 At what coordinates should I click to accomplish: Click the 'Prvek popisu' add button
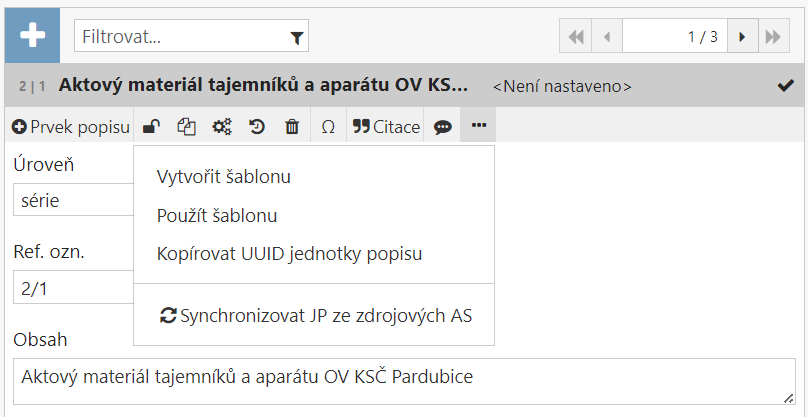70,127
